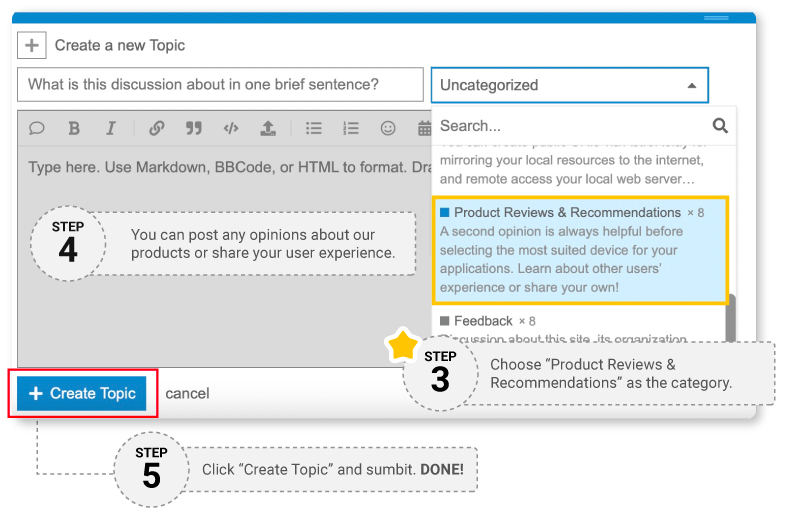
Task: Click the speech bubble whisper icon
Action: pyautogui.click(x=37, y=128)
